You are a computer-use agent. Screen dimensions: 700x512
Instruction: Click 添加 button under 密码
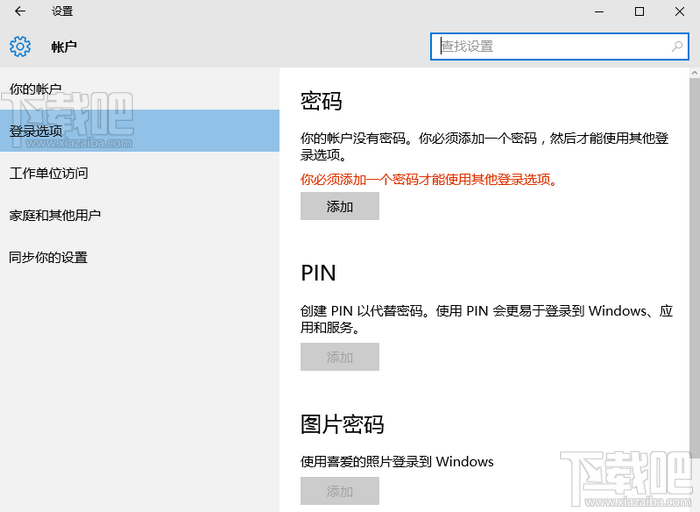click(340, 206)
